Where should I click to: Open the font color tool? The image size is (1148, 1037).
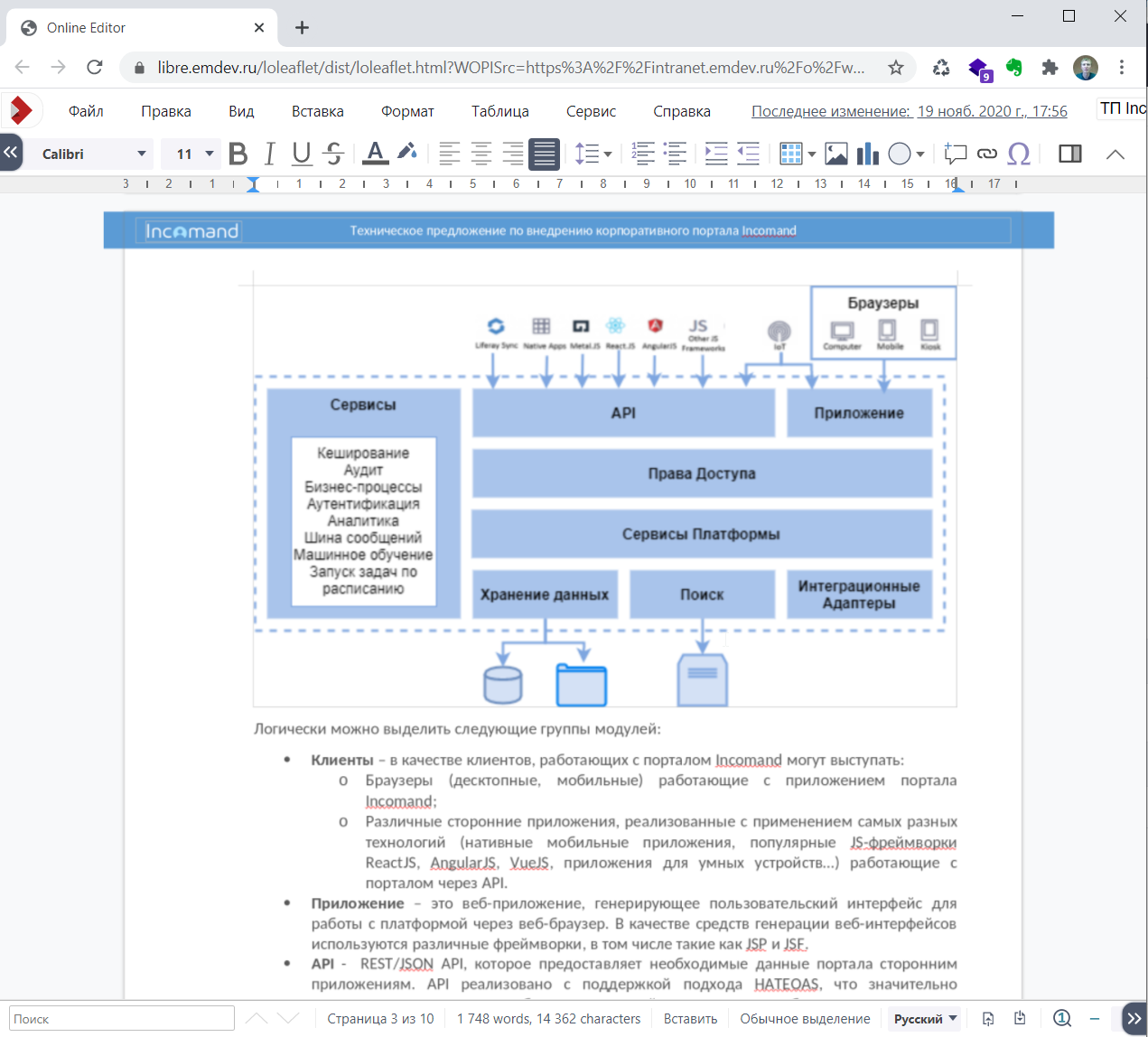coord(376,154)
